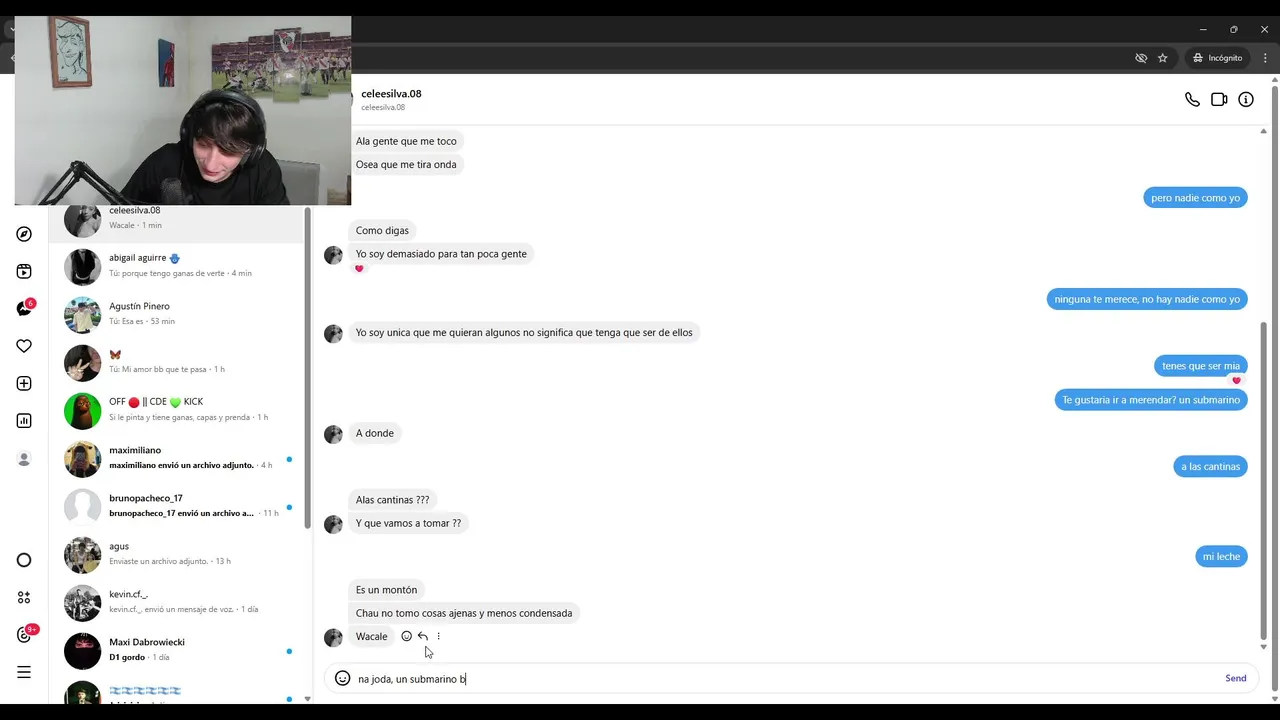Open the dashboard chart icon in sidebar
The image size is (1280, 720).
pyautogui.click(x=24, y=421)
